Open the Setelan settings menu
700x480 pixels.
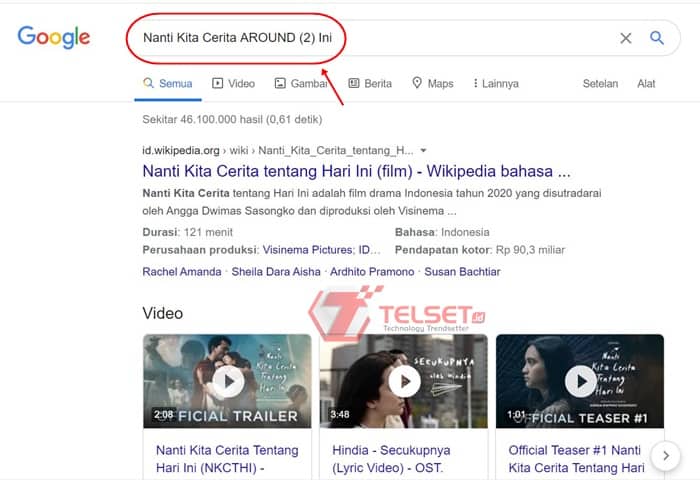(x=600, y=84)
